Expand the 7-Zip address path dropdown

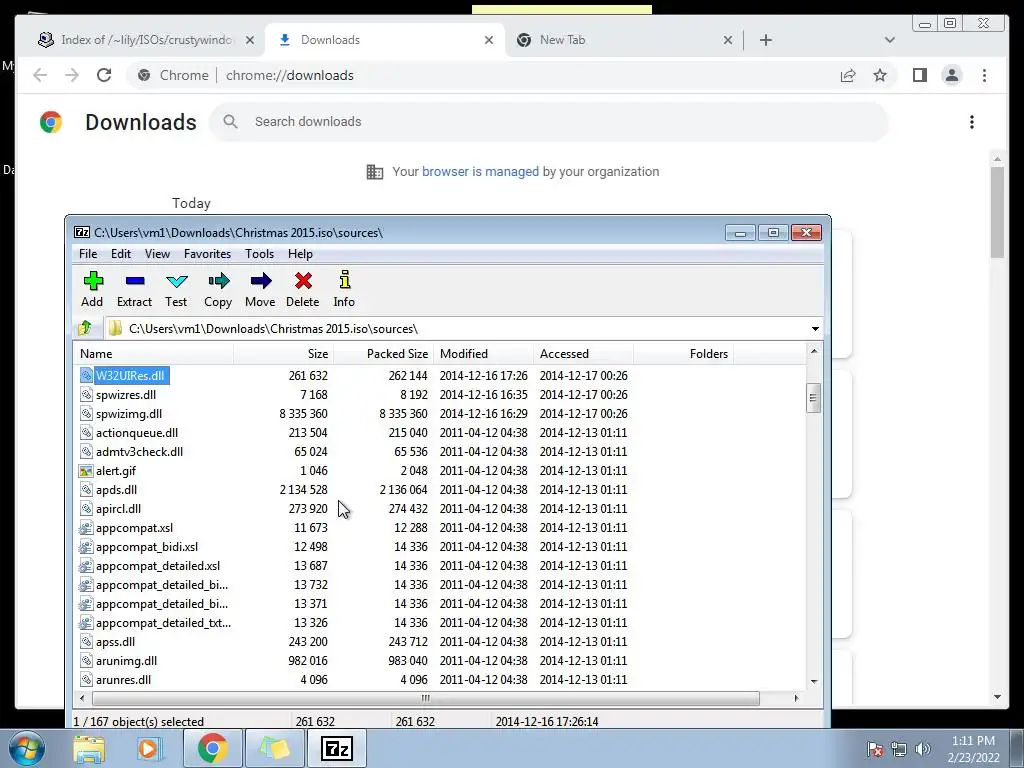(x=815, y=328)
